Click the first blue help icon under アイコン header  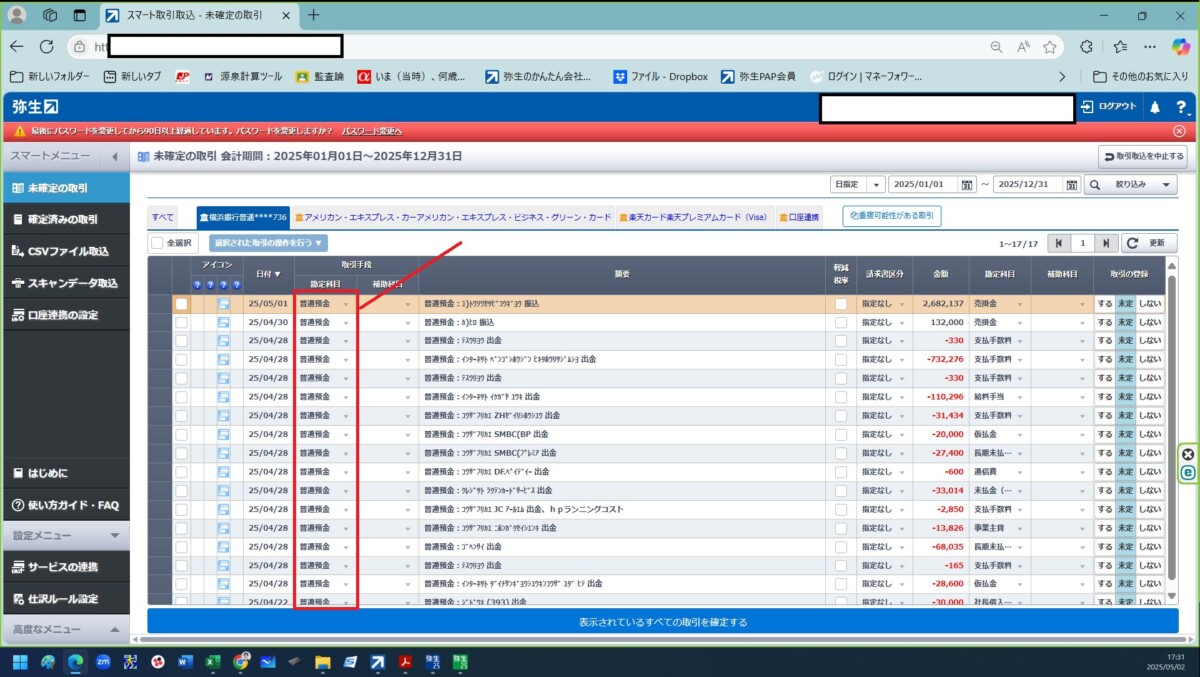[x=197, y=285]
